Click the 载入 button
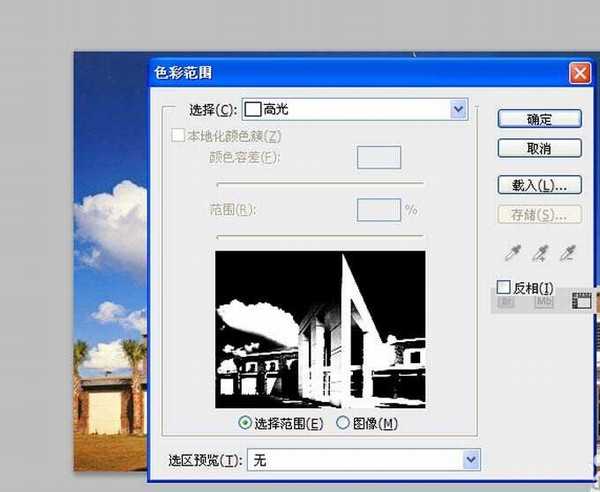600x492 pixels. click(x=540, y=185)
